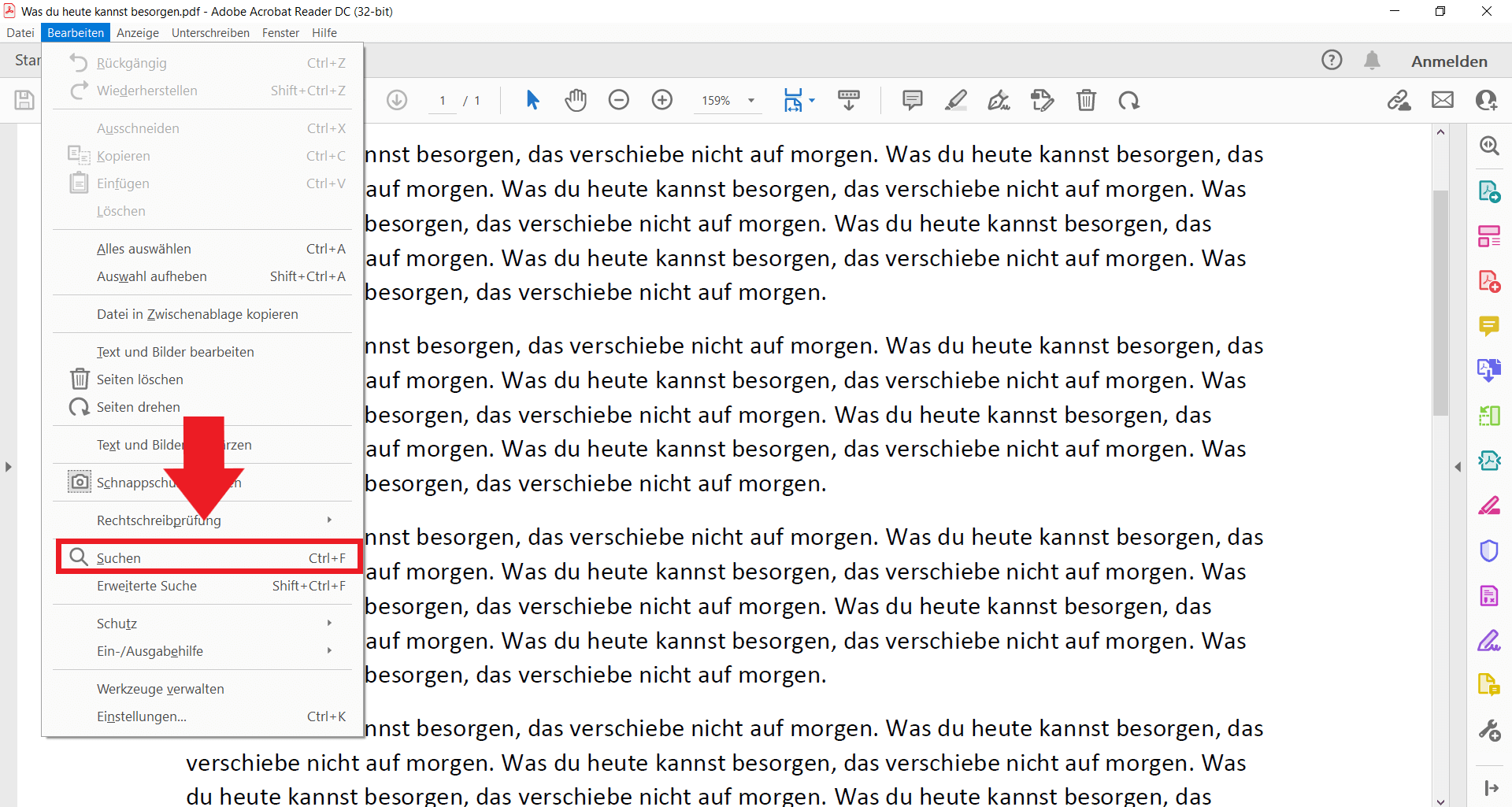The height and width of the screenshot is (807, 1512).
Task: Click the Anmelden sign-in button
Action: (1449, 61)
